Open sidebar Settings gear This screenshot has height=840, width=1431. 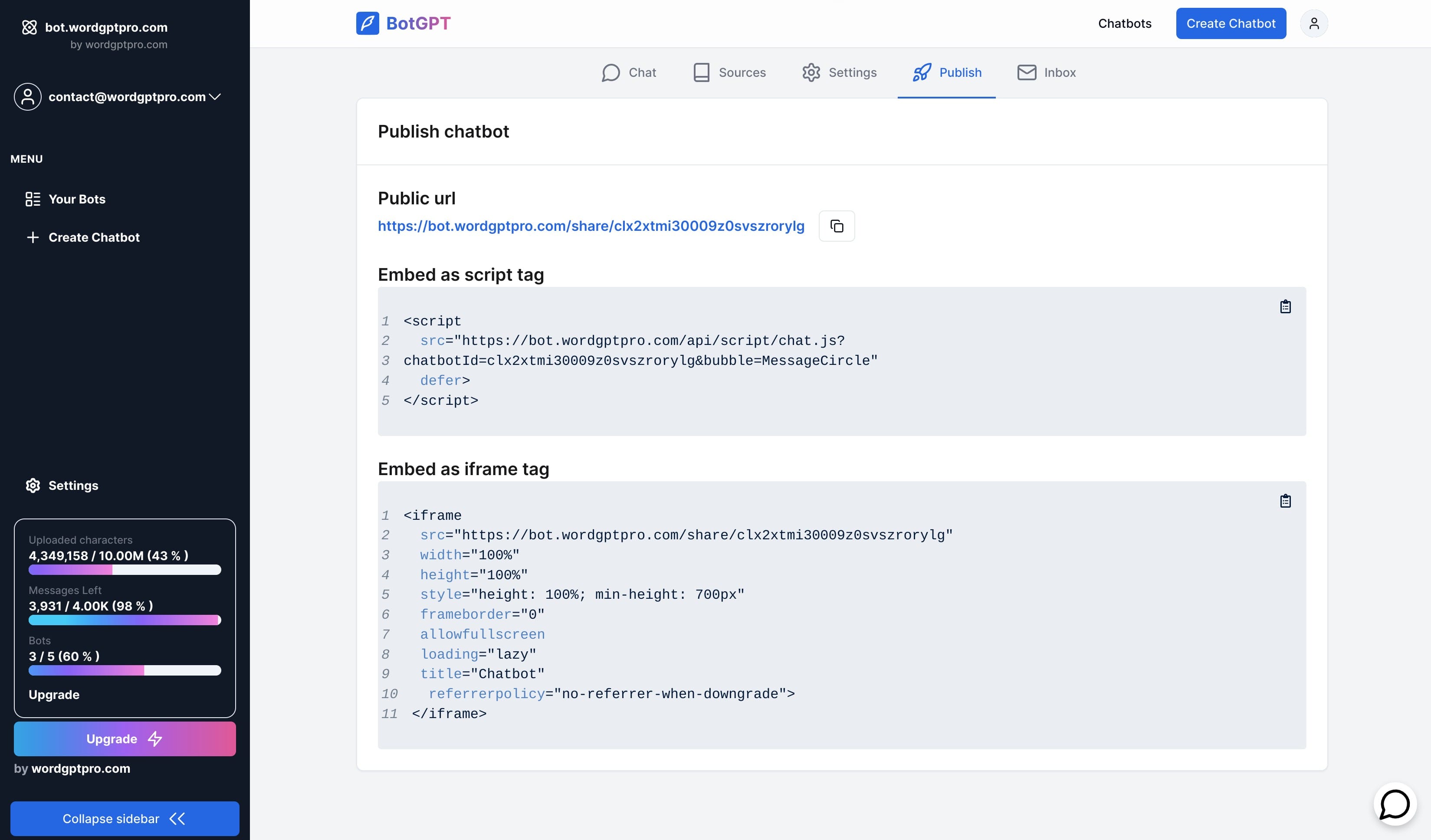[x=62, y=486]
